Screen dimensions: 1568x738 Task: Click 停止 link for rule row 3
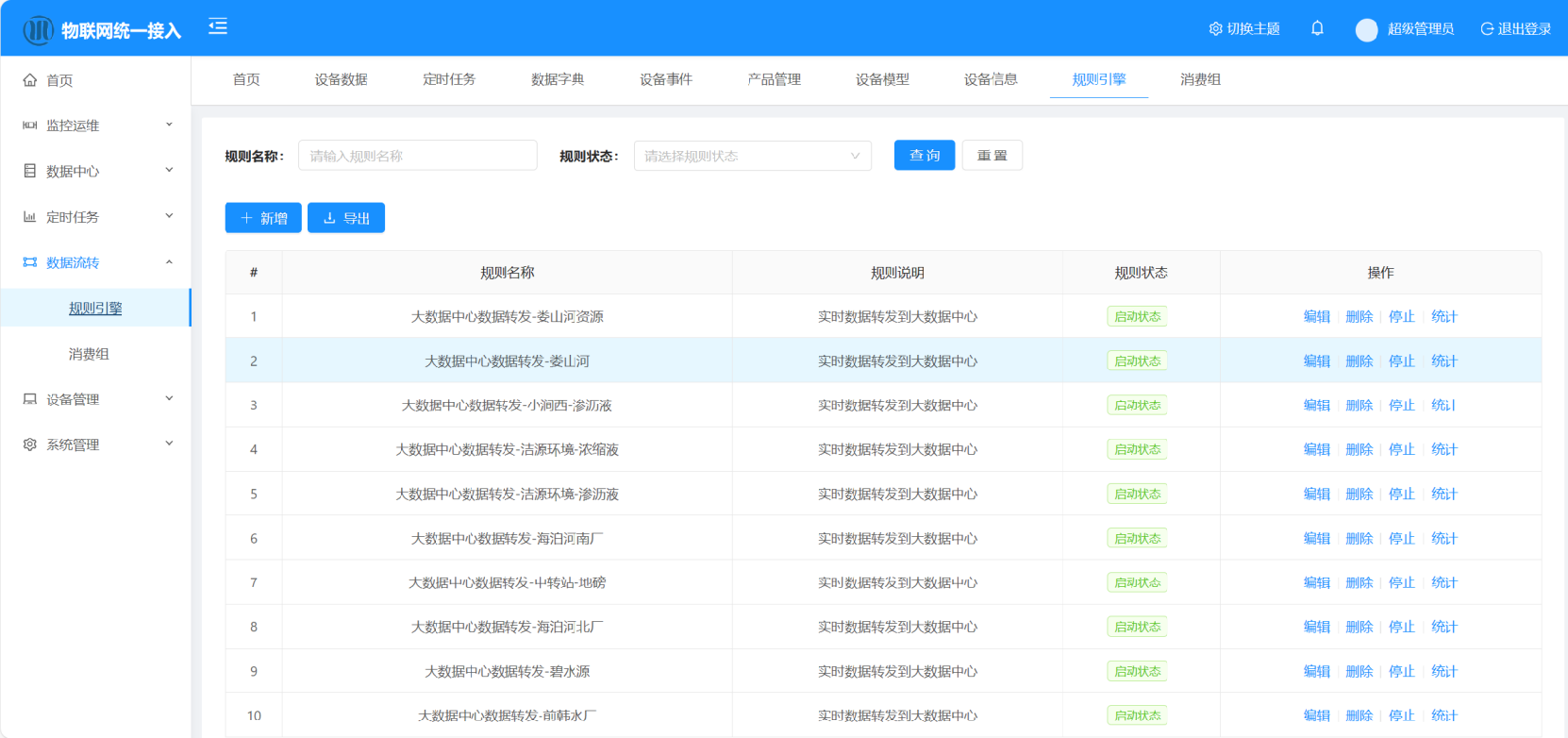(x=1401, y=405)
